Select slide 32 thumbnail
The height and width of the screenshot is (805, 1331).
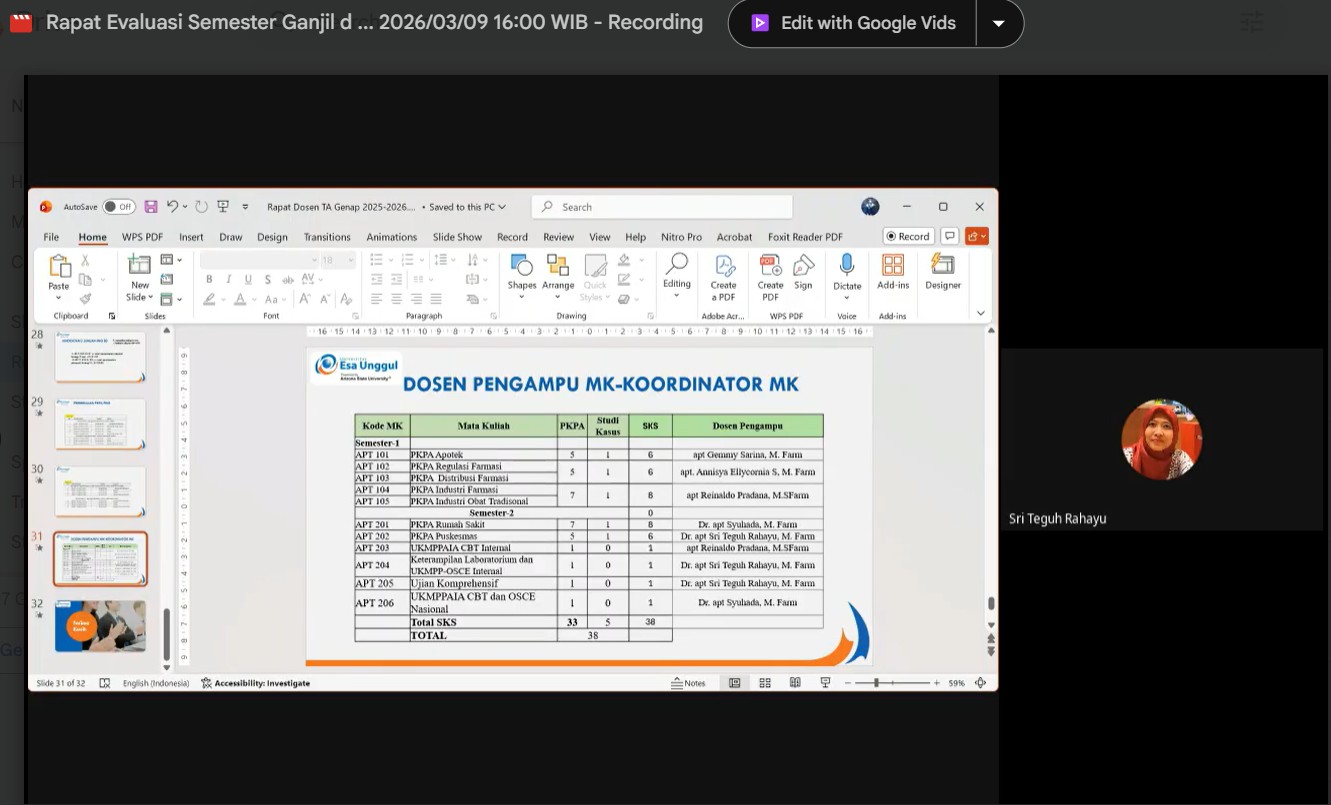(100, 626)
